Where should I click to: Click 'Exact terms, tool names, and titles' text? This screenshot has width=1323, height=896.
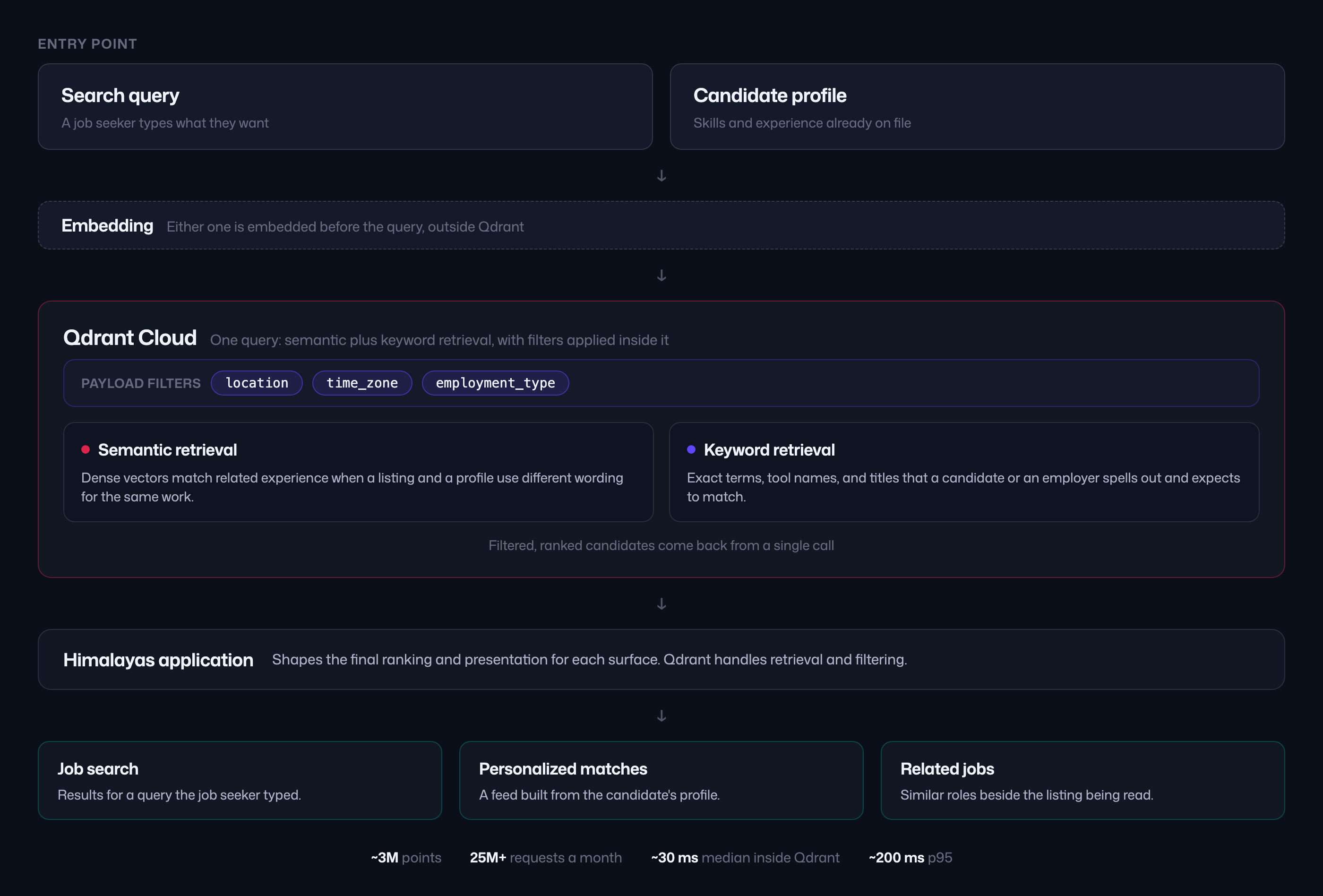click(963, 487)
